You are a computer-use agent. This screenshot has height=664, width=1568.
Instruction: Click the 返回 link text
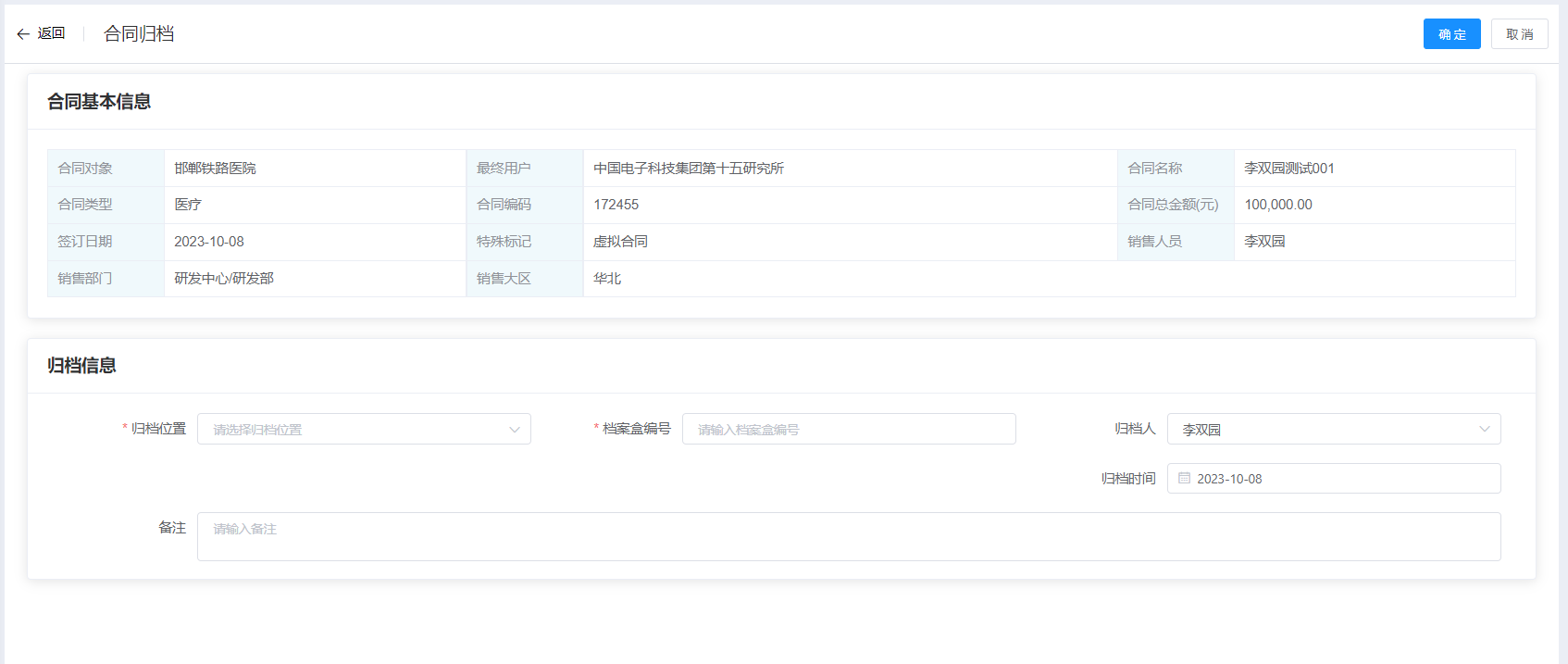pos(51,33)
